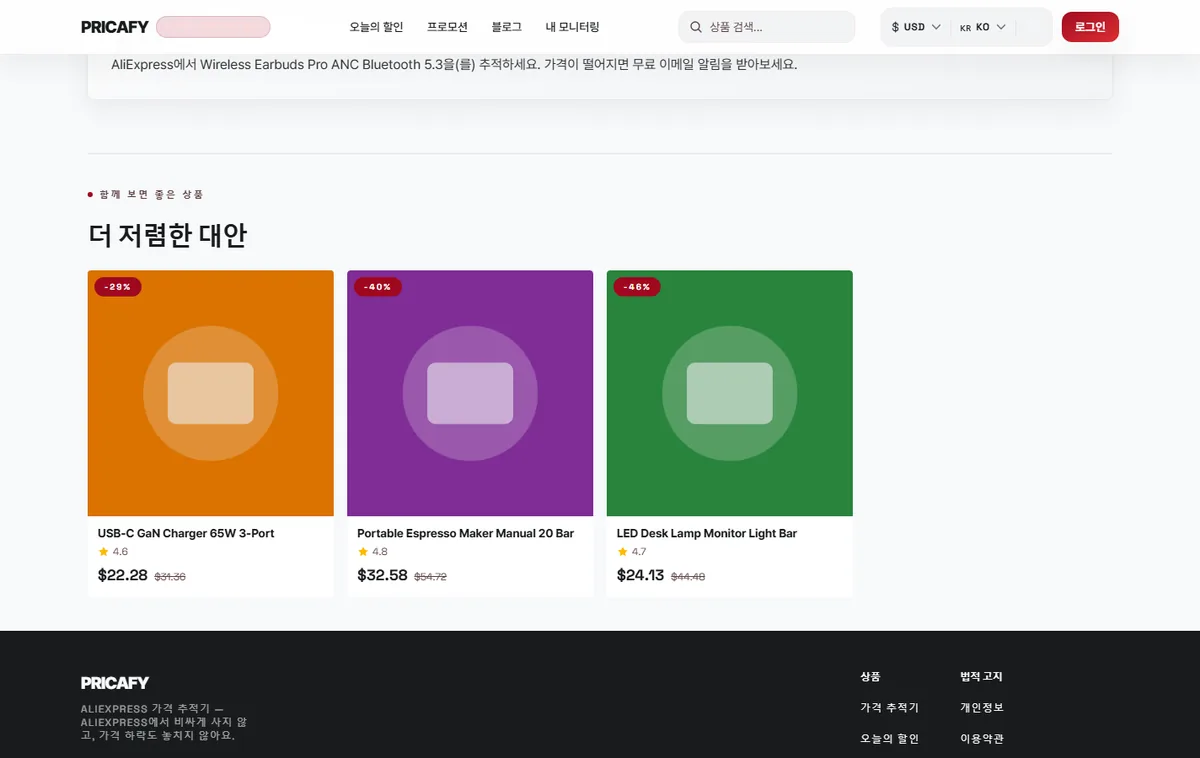Viewport: 1200px width, 758px height.
Task: Open the purple Espresso Maker image
Action: pos(470,393)
